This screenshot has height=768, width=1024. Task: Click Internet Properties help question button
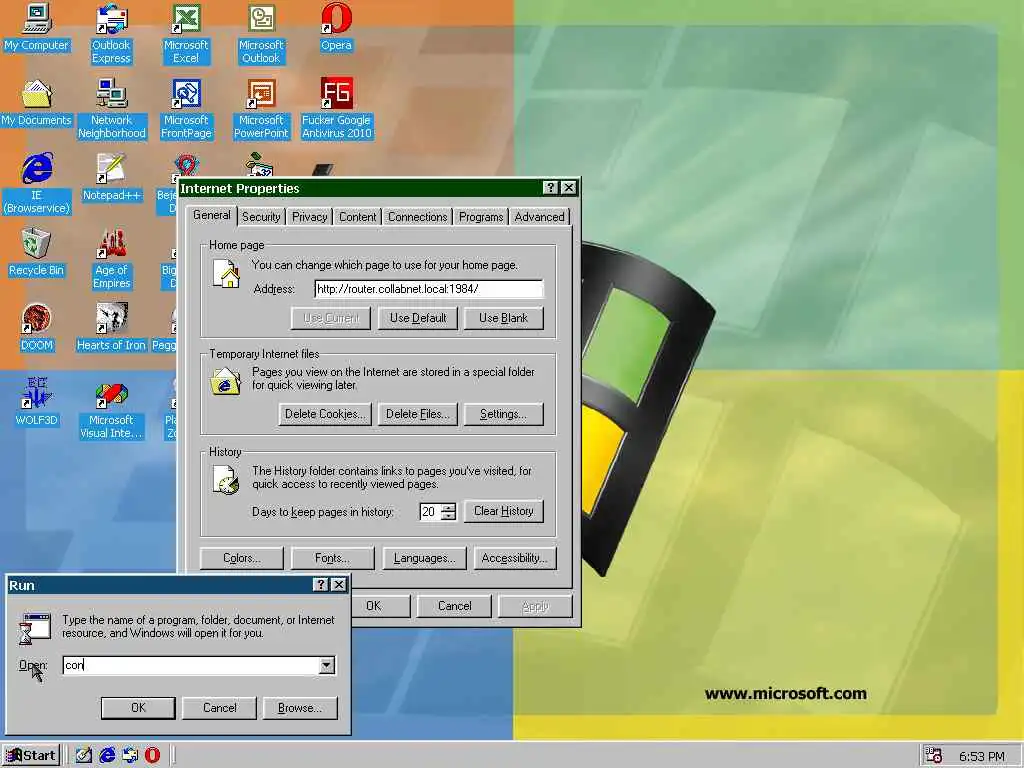(x=551, y=187)
